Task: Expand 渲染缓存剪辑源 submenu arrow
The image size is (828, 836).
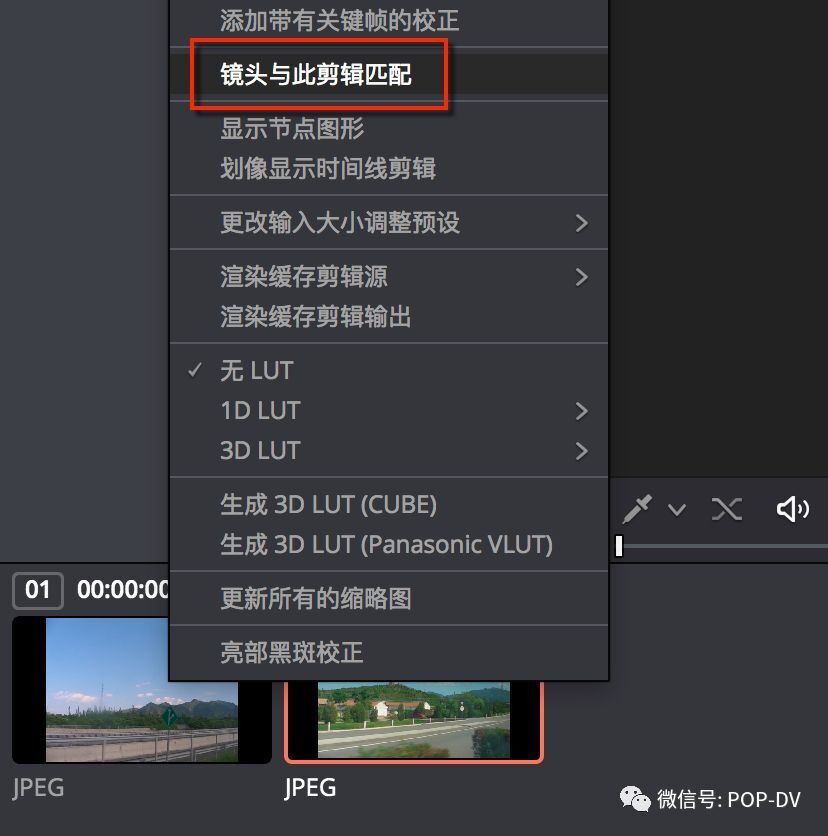Action: pos(582,277)
